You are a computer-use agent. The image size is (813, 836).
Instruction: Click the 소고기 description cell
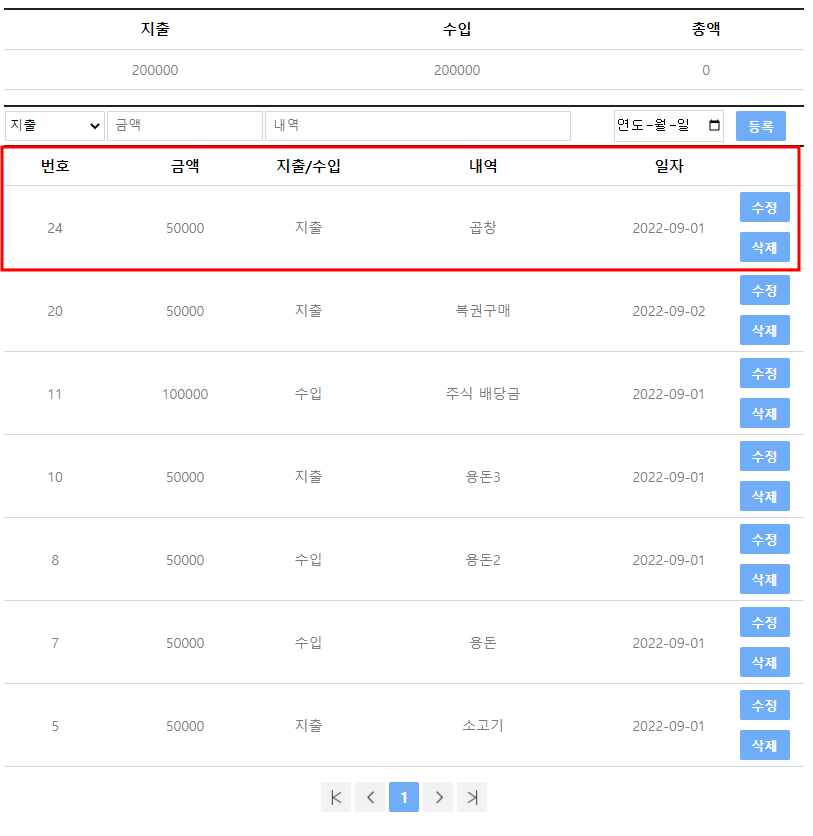pyautogui.click(x=483, y=726)
